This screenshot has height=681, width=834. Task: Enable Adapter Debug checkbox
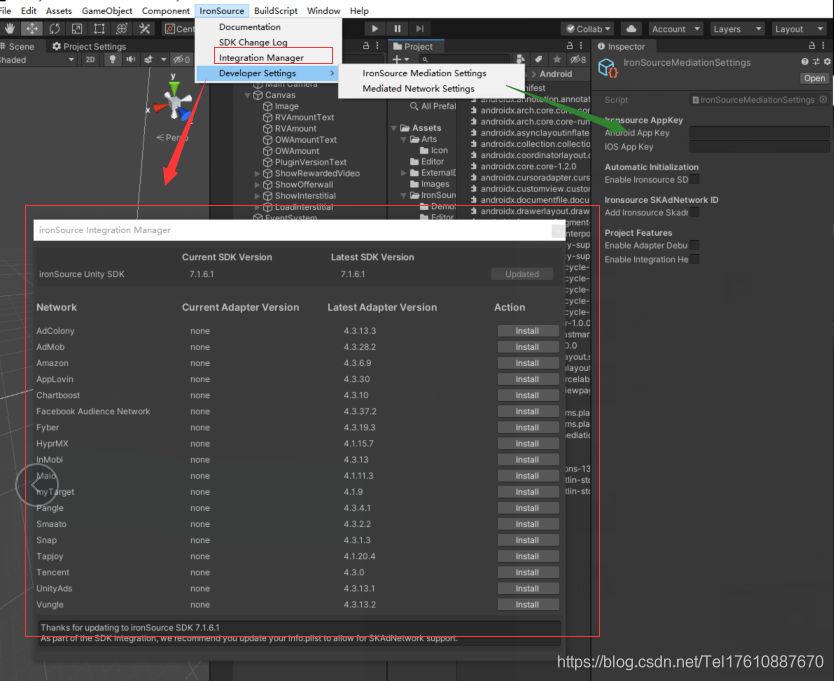(x=694, y=245)
